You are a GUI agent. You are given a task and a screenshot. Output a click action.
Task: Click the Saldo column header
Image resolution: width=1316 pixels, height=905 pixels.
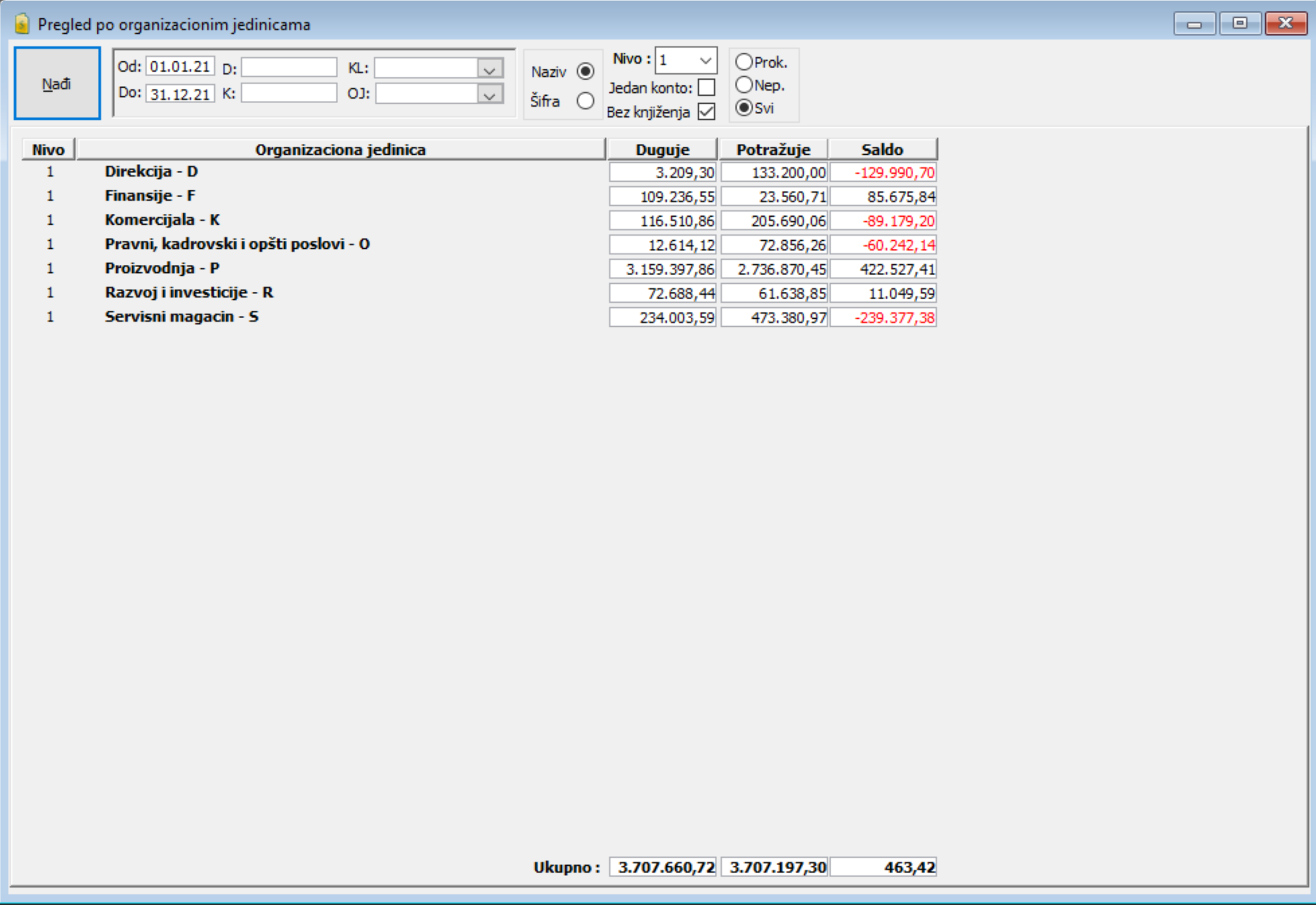point(882,150)
